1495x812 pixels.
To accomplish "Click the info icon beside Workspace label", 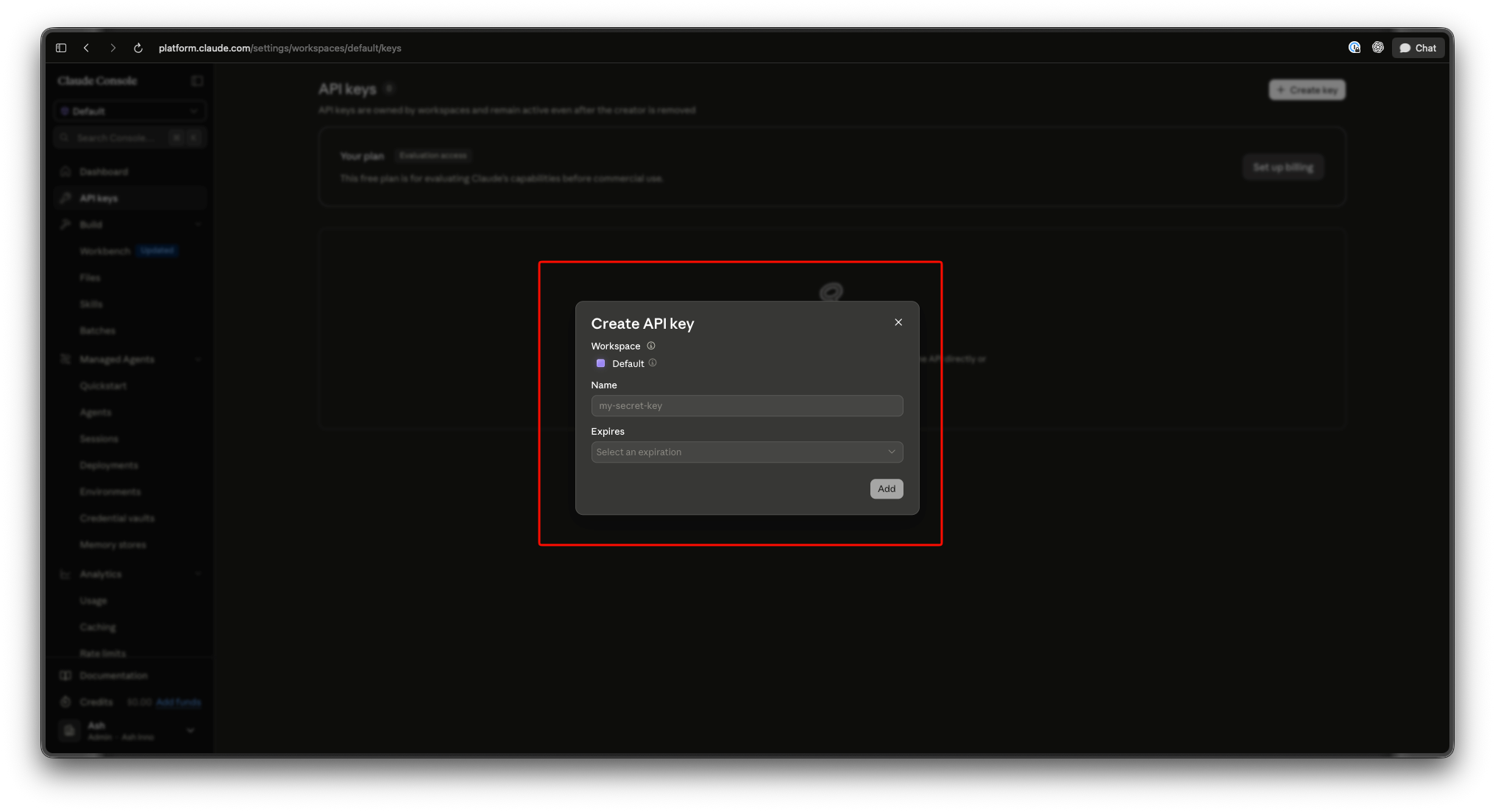I will (651, 346).
